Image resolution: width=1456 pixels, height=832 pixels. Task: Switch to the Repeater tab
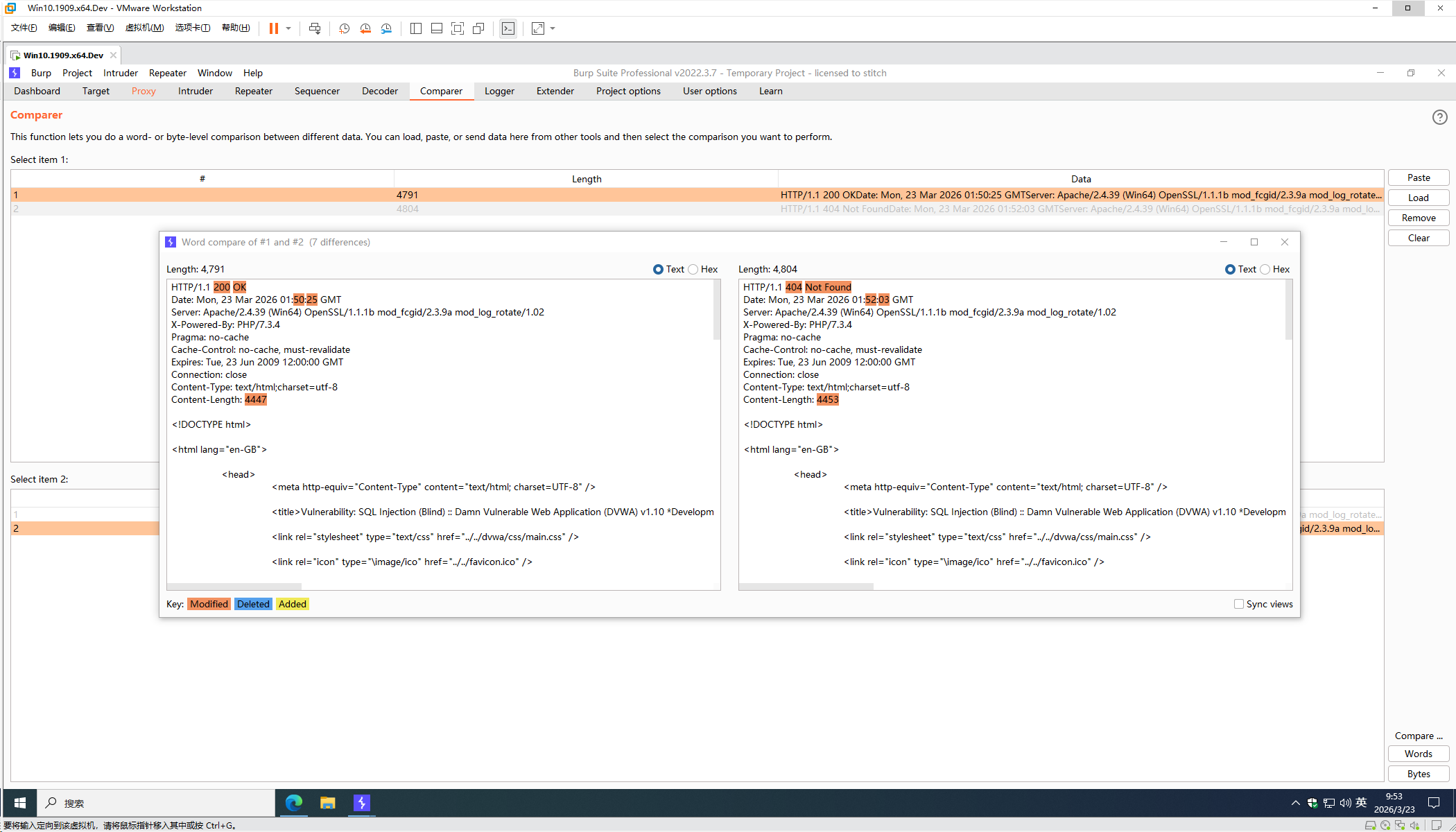[x=253, y=91]
